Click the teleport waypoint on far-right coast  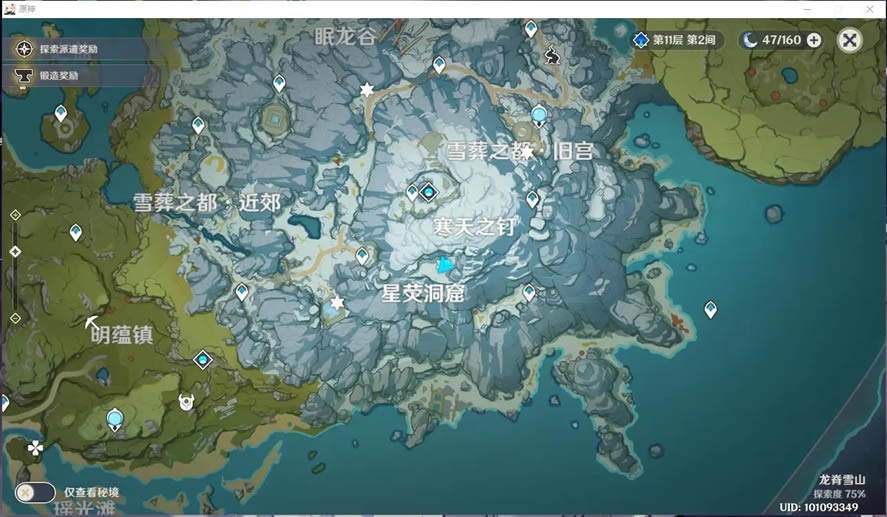click(x=710, y=309)
